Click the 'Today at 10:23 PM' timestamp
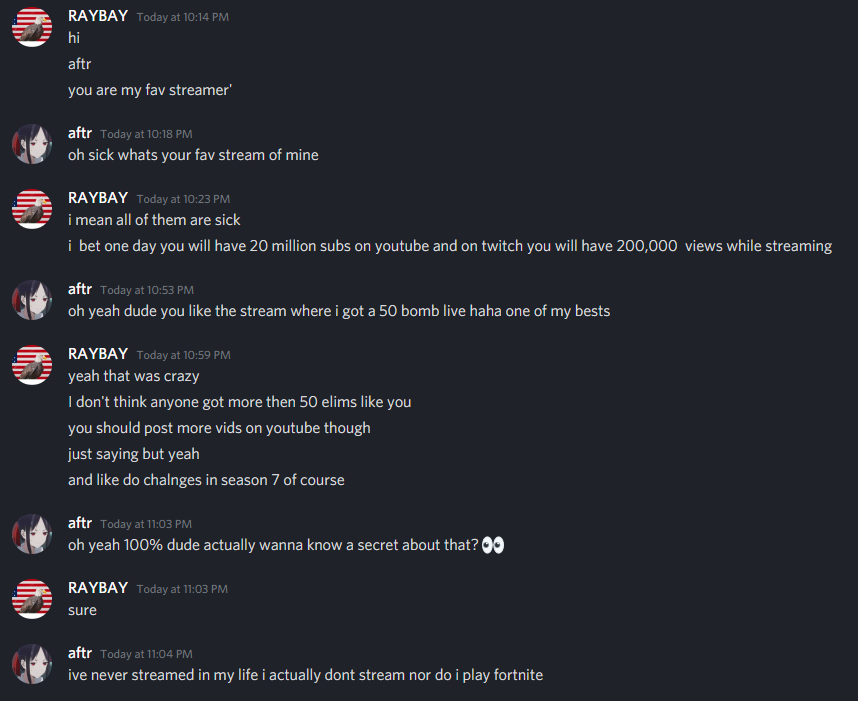Screen dimensions: 858x701 point(183,199)
